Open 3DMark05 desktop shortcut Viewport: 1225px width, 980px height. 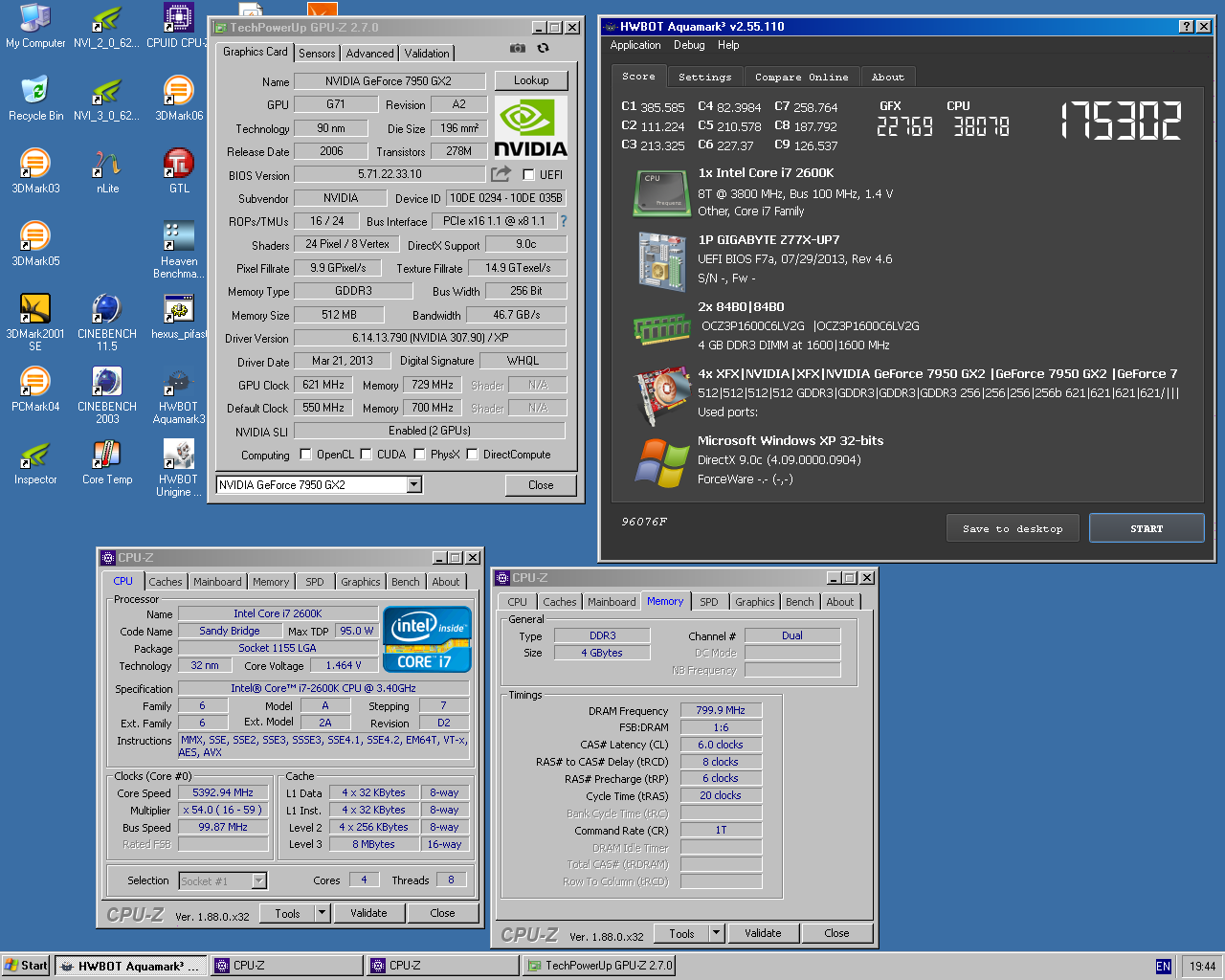pos(35,245)
